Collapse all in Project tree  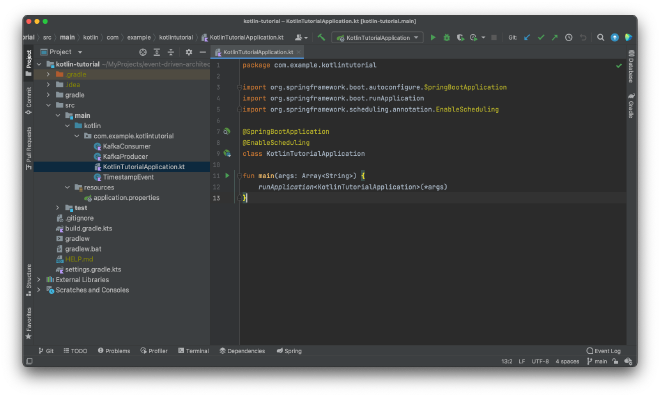point(170,52)
